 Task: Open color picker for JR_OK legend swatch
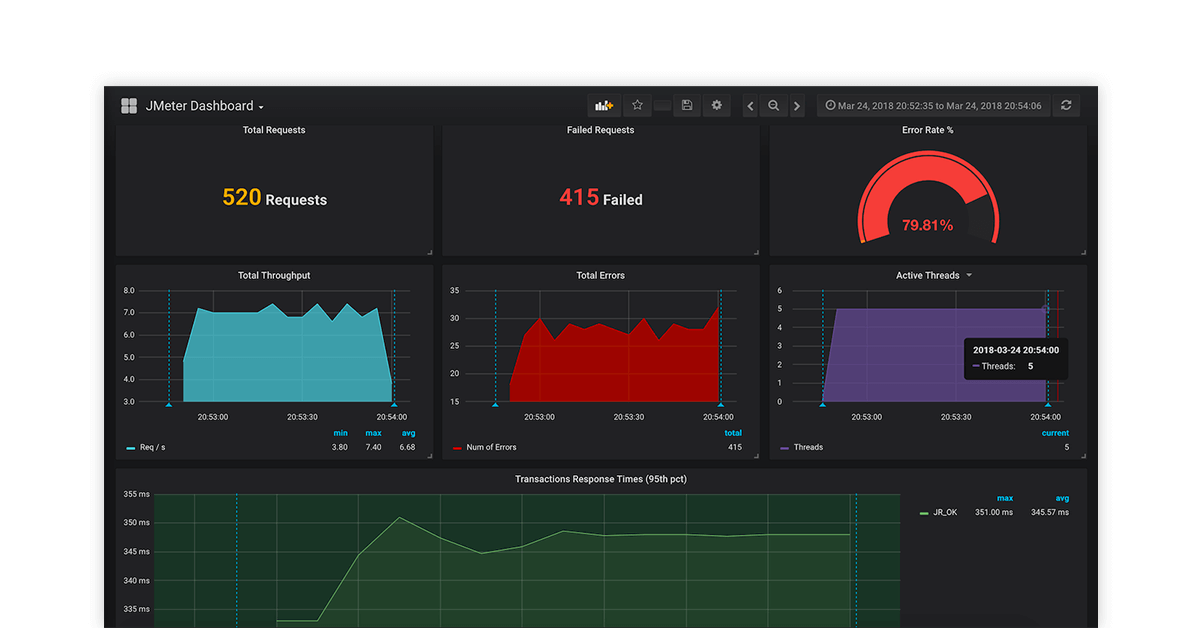tap(924, 513)
